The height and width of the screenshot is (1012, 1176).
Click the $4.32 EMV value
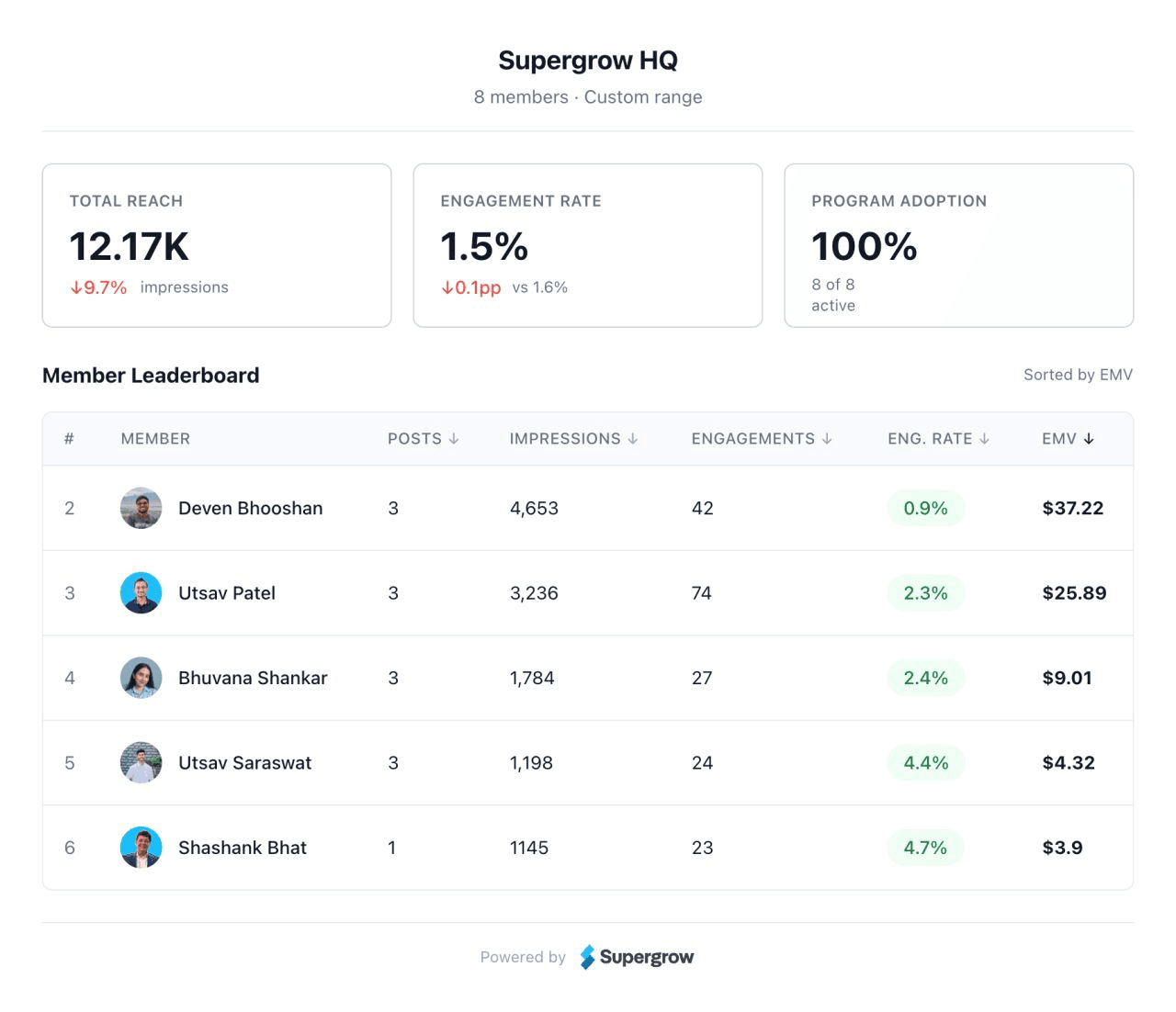coord(1069,763)
